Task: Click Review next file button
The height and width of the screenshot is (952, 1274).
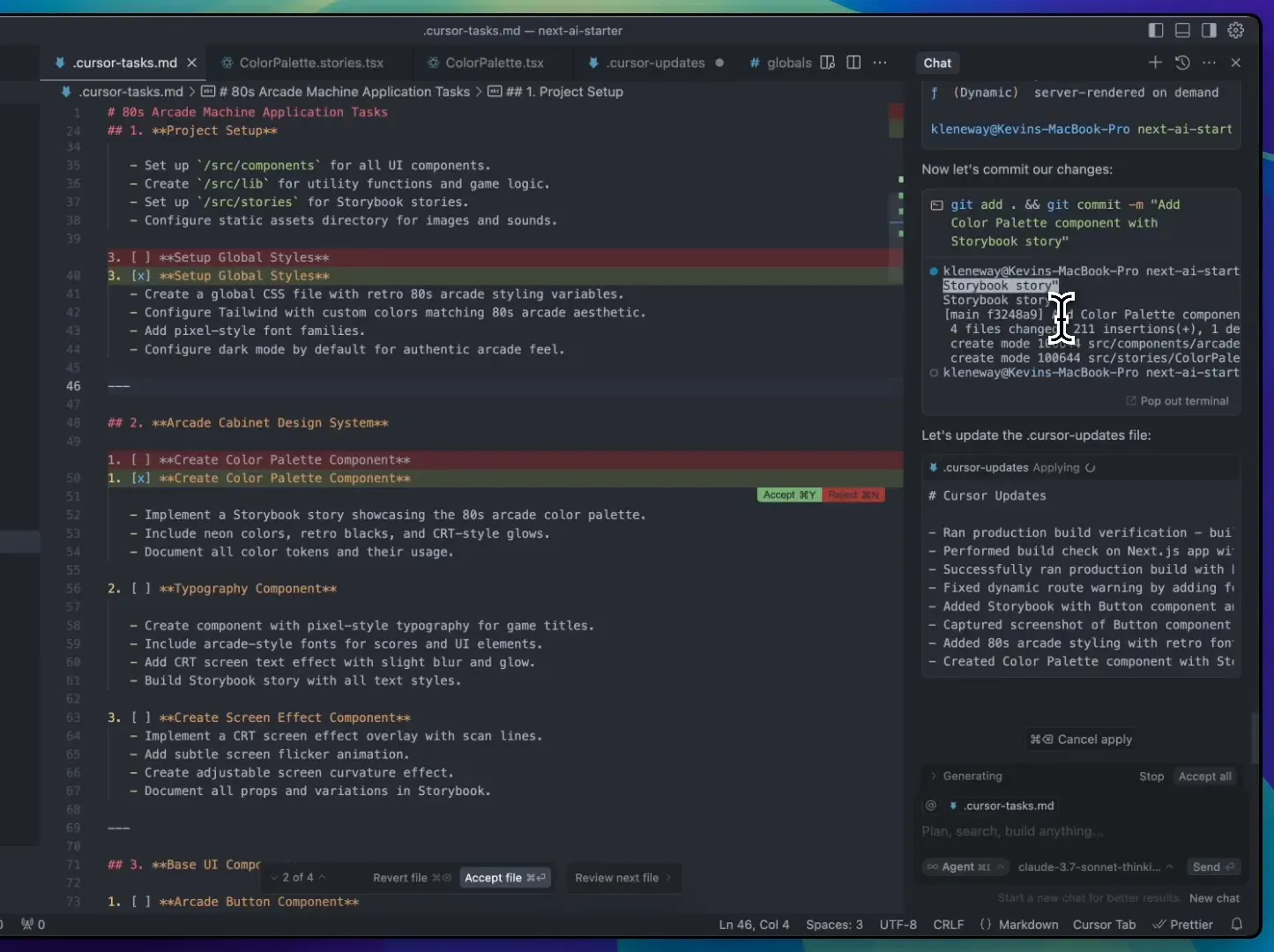Action: (x=622, y=877)
